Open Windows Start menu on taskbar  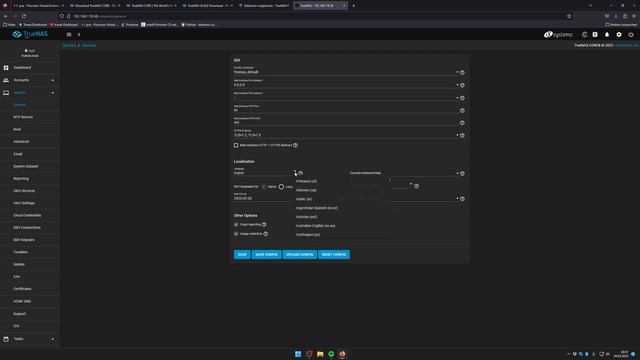[x=298, y=354]
